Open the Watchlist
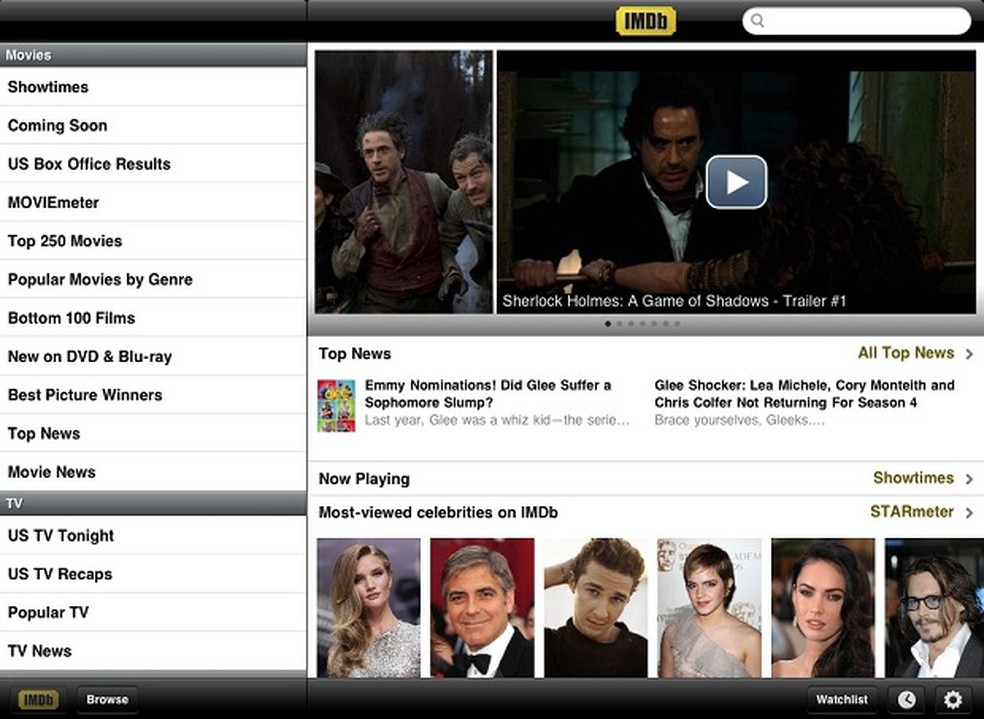This screenshot has width=984, height=719. (x=842, y=699)
